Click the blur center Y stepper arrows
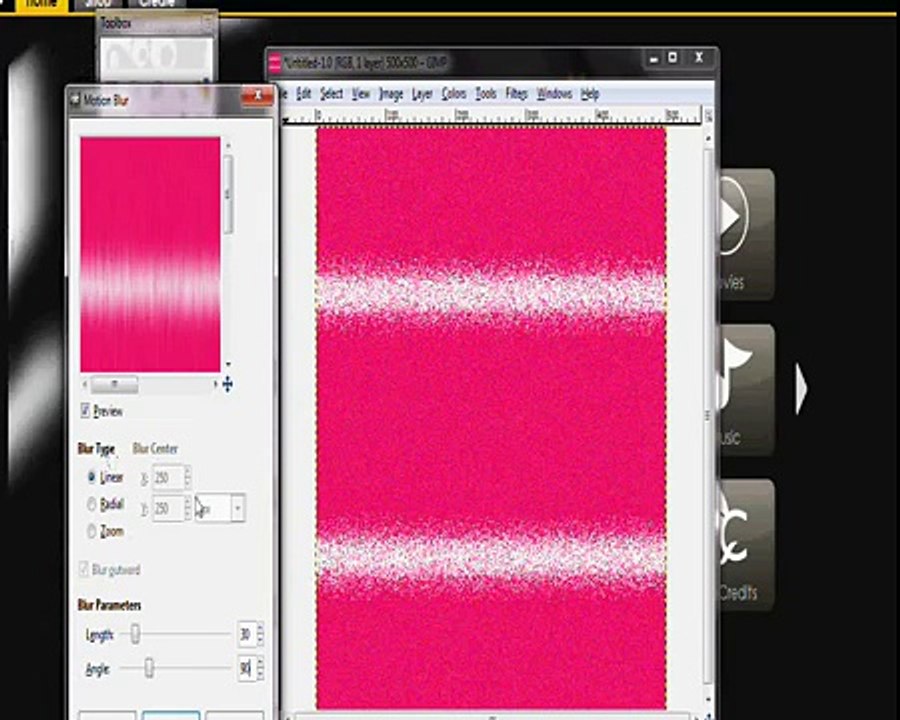Screen dimensions: 900x720 [187, 508]
